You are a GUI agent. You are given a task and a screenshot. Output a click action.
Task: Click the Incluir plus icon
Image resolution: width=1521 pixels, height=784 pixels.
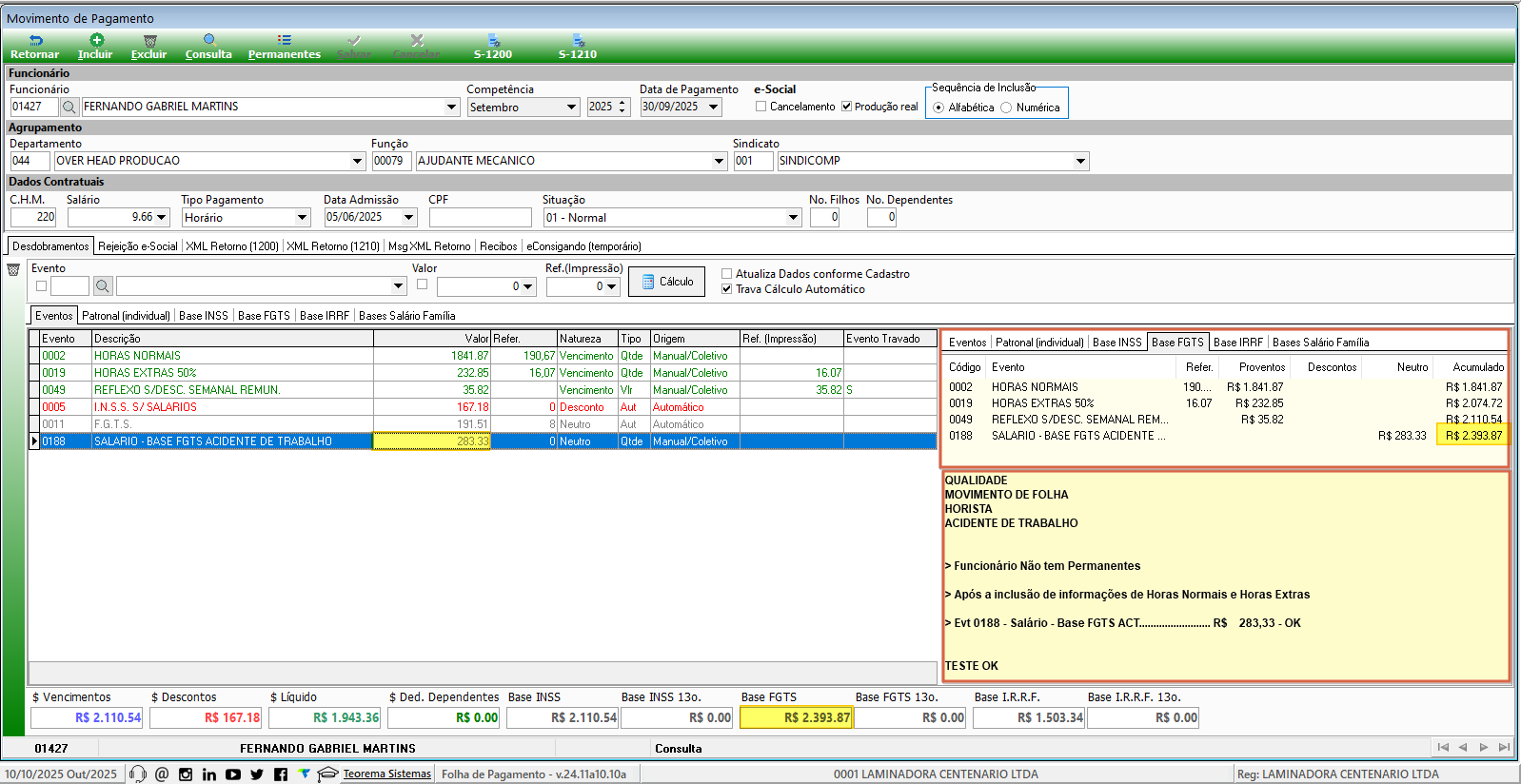coord(96,40)
